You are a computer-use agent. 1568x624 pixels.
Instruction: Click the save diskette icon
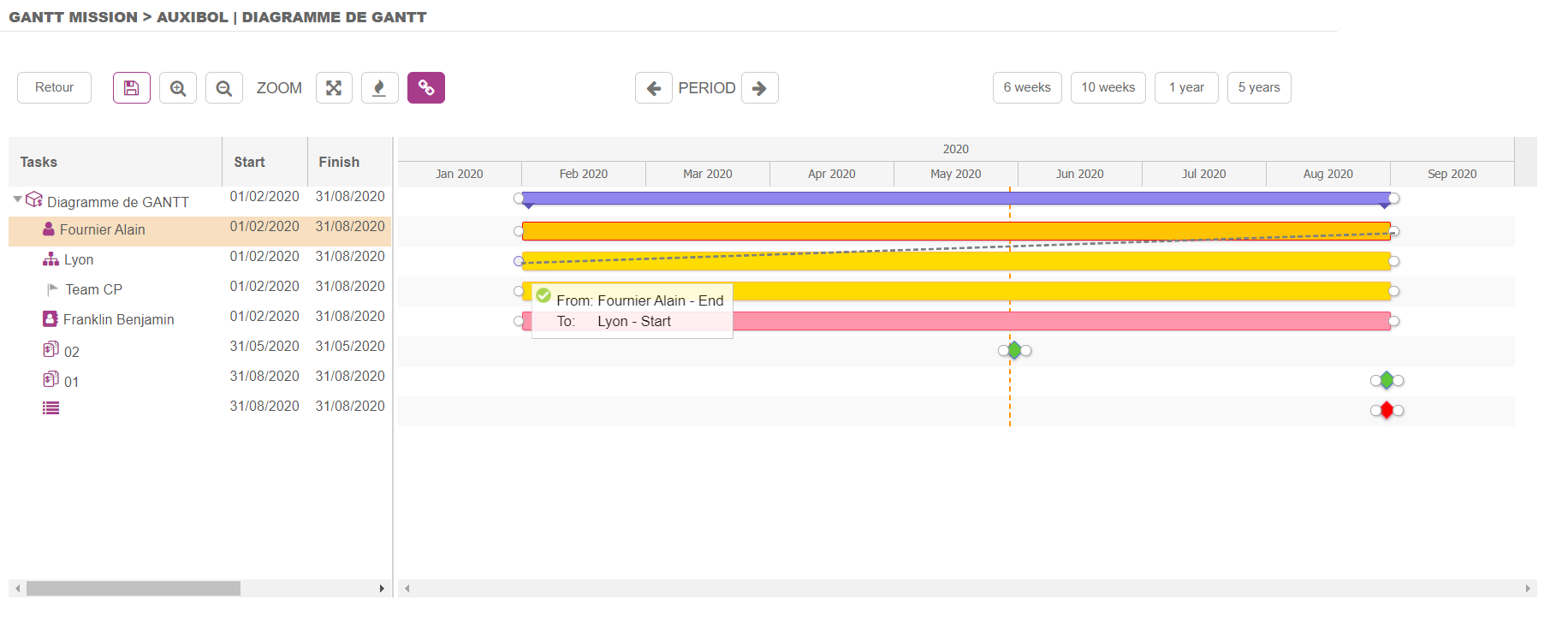coord(131,88)
